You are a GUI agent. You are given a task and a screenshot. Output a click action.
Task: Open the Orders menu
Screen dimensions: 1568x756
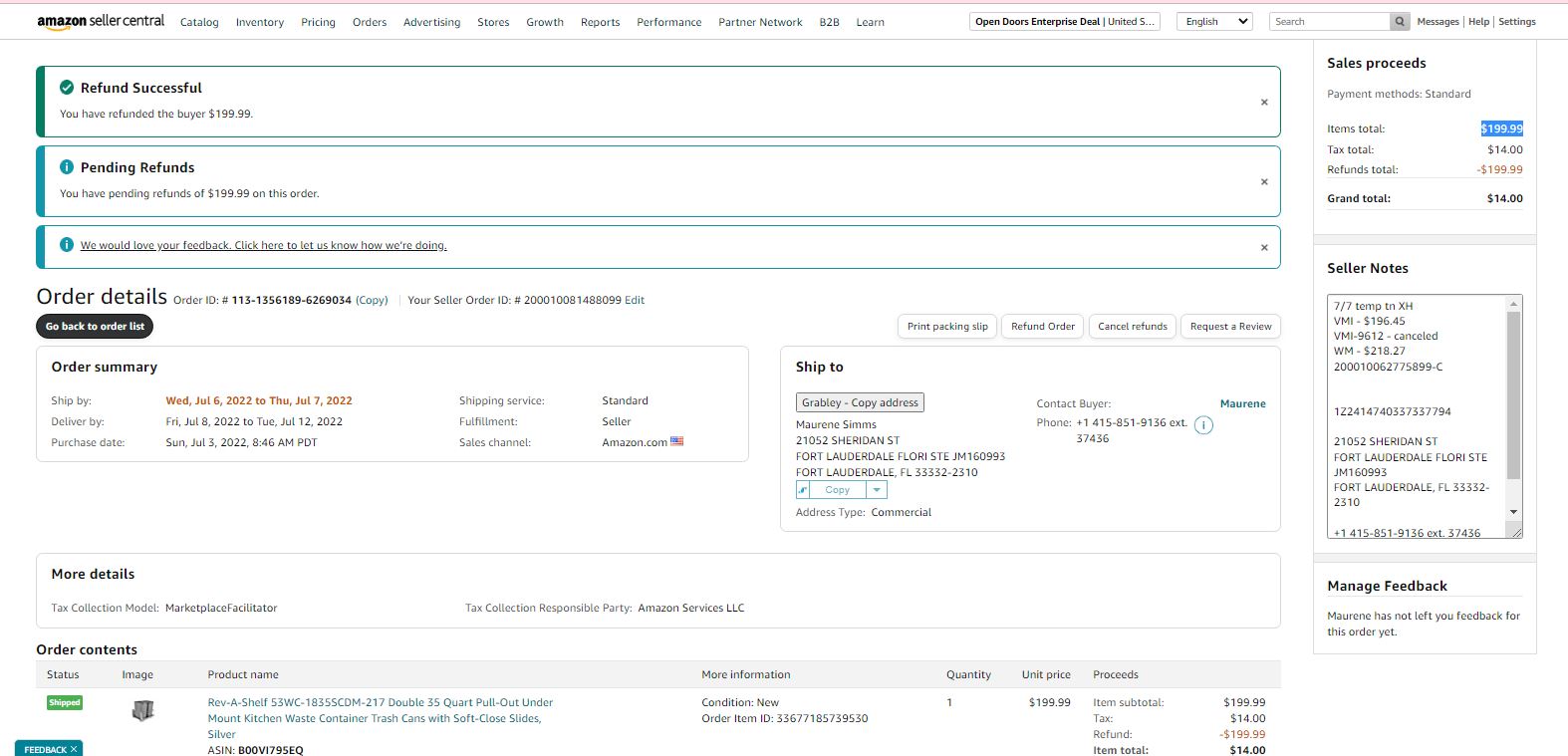point(370,22)
